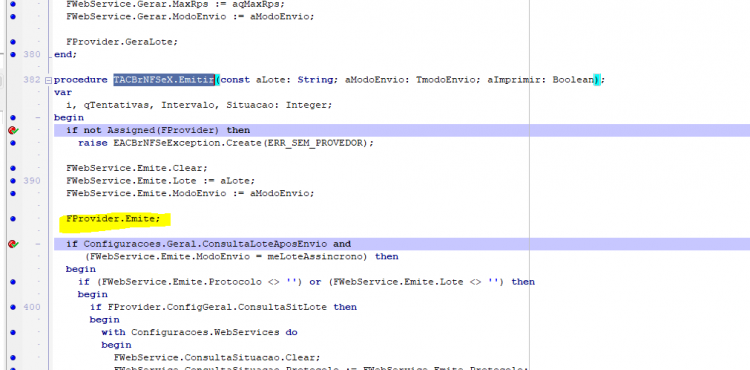Click 'qTentativas' in variable declaration

point(118,105)
